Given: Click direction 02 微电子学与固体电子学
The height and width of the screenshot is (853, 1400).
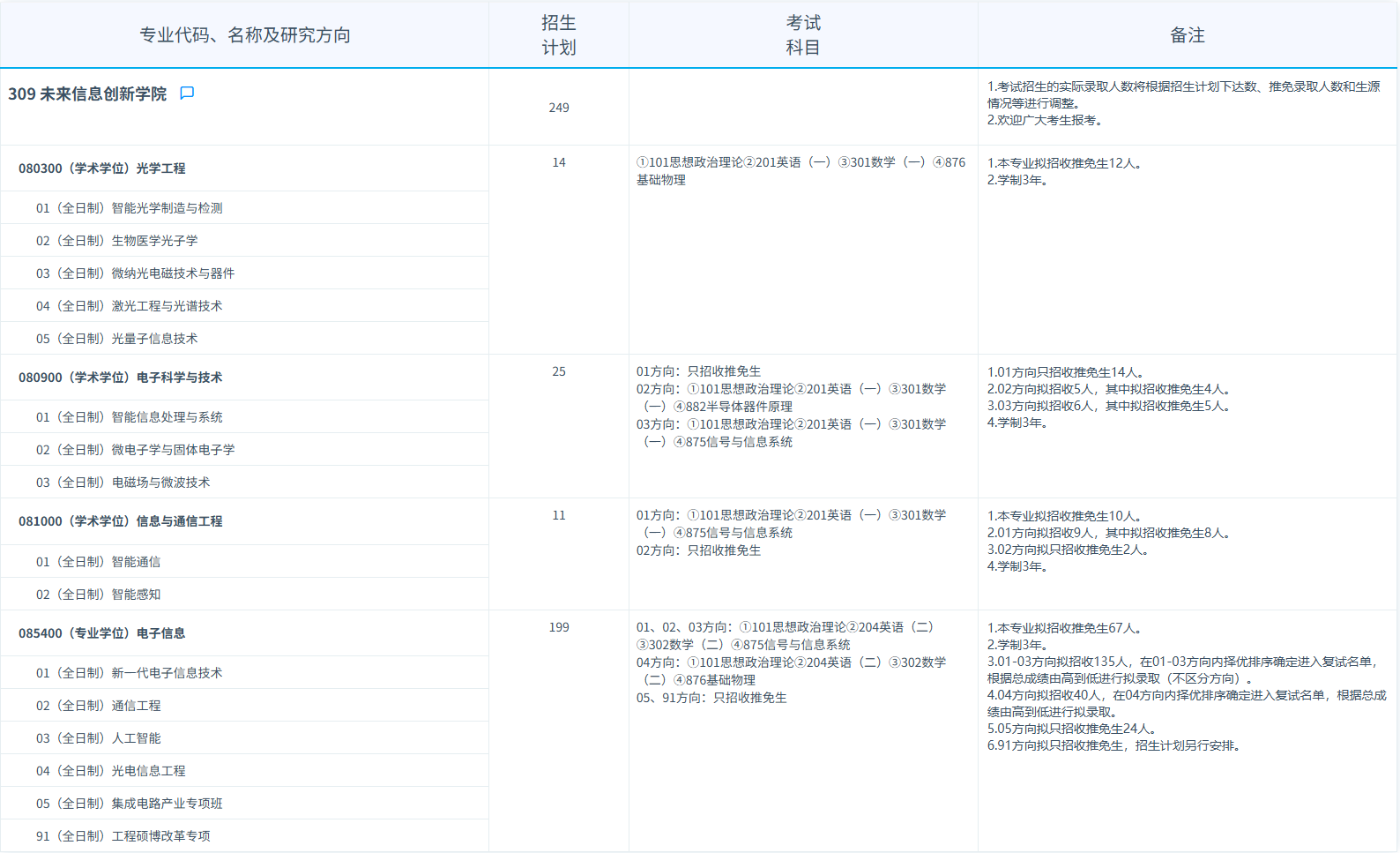Looking at the screenshot, I should point(136,450).
